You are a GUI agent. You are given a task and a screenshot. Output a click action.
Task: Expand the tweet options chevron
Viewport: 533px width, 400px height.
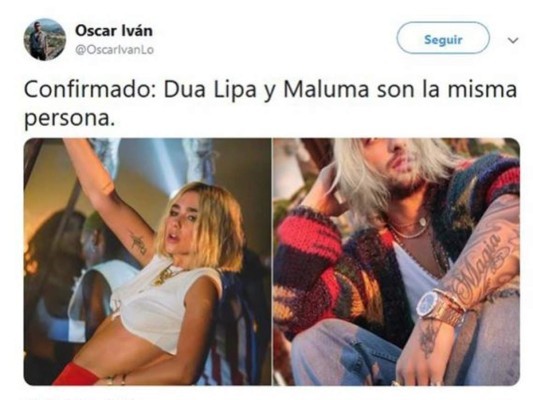pos(513,40)
